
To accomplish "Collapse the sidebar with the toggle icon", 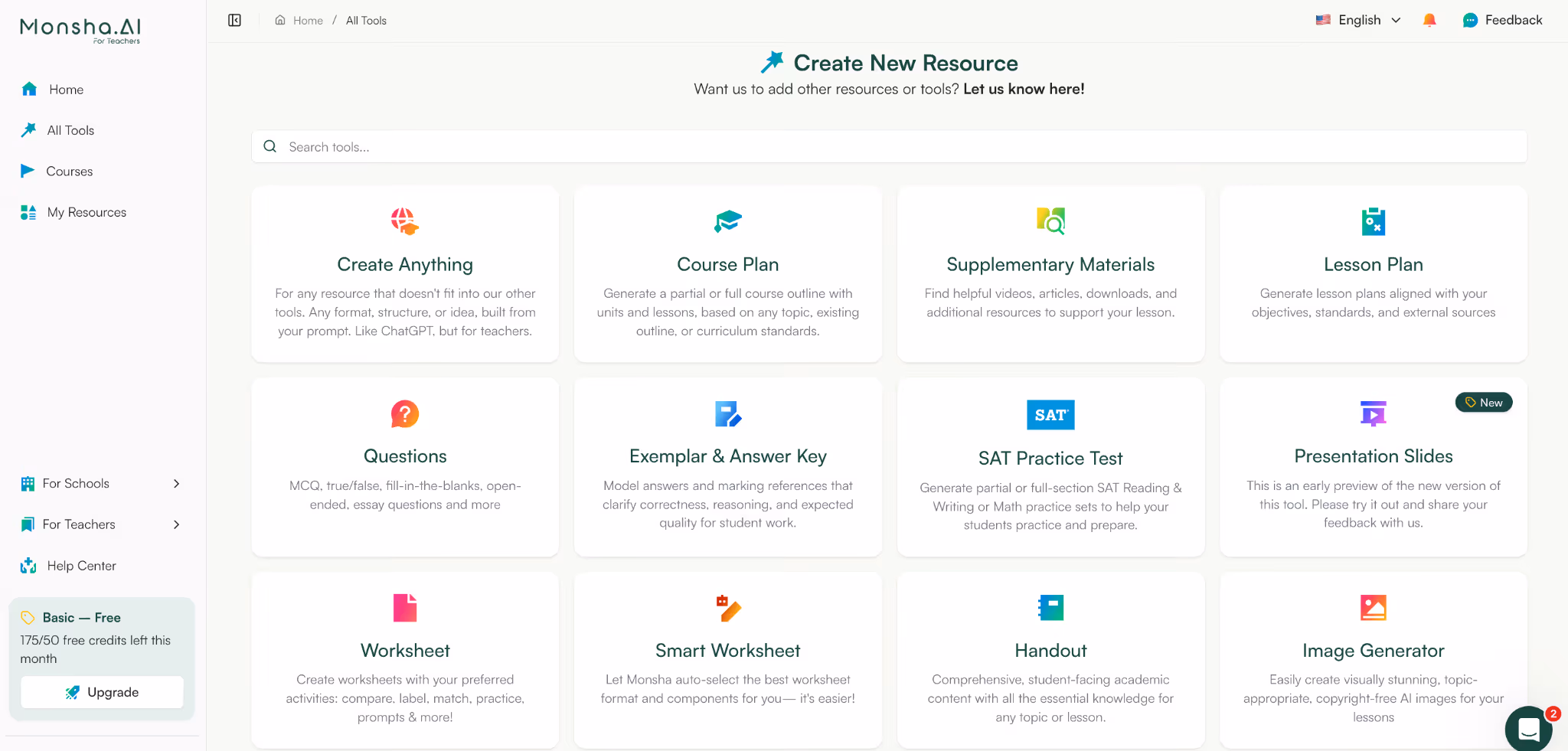I will pos(234,20).
